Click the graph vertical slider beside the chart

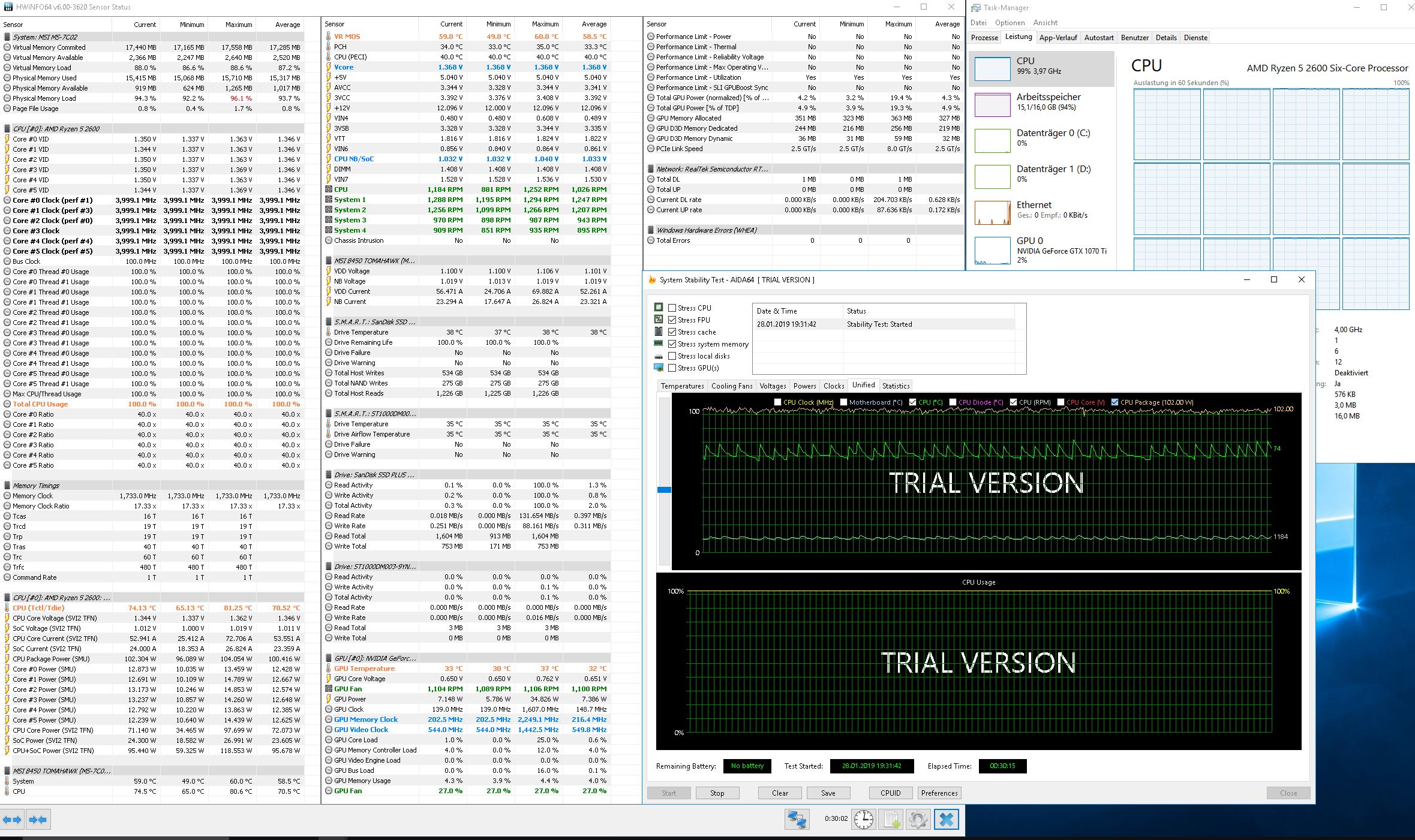pos(664,490)
